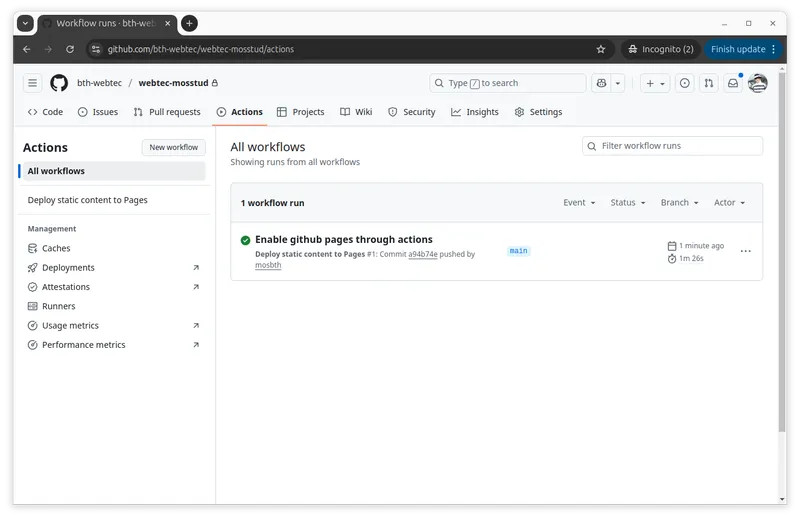Open the create new plus dropdown
The width and height of the screenshot is (800, 519).
point(655,83)
